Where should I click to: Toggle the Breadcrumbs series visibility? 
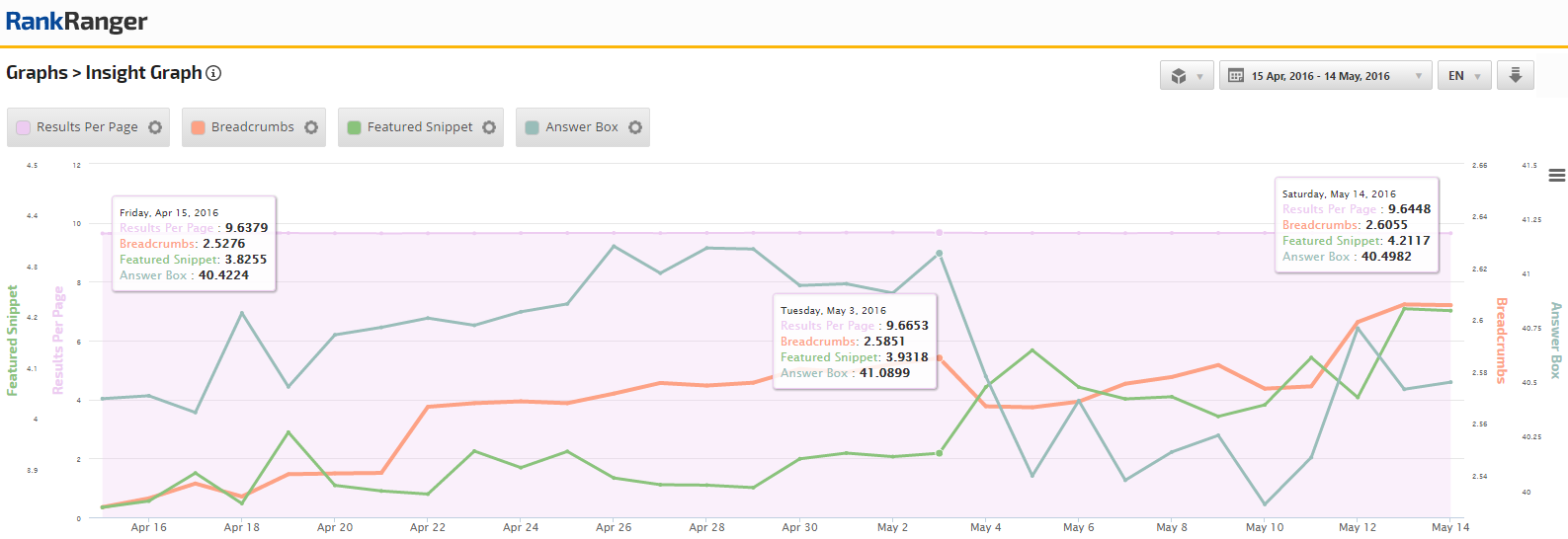click(252, 127)
